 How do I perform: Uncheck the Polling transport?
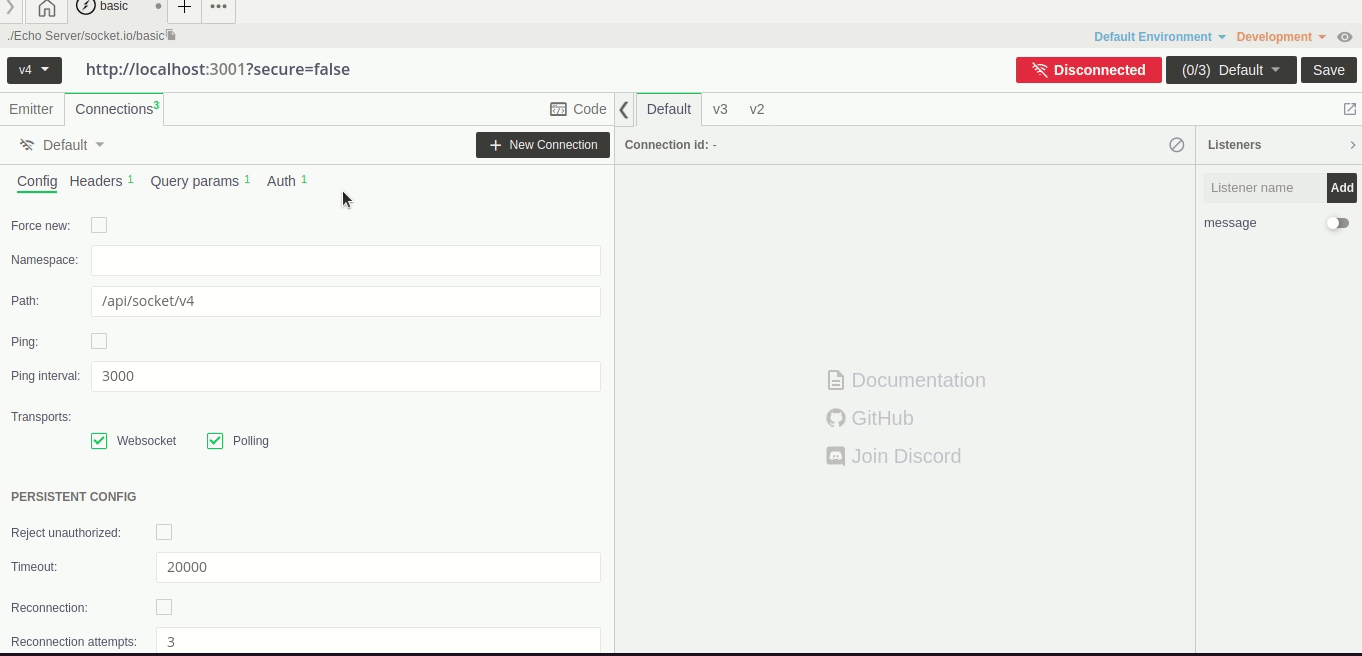coord(215,441)
